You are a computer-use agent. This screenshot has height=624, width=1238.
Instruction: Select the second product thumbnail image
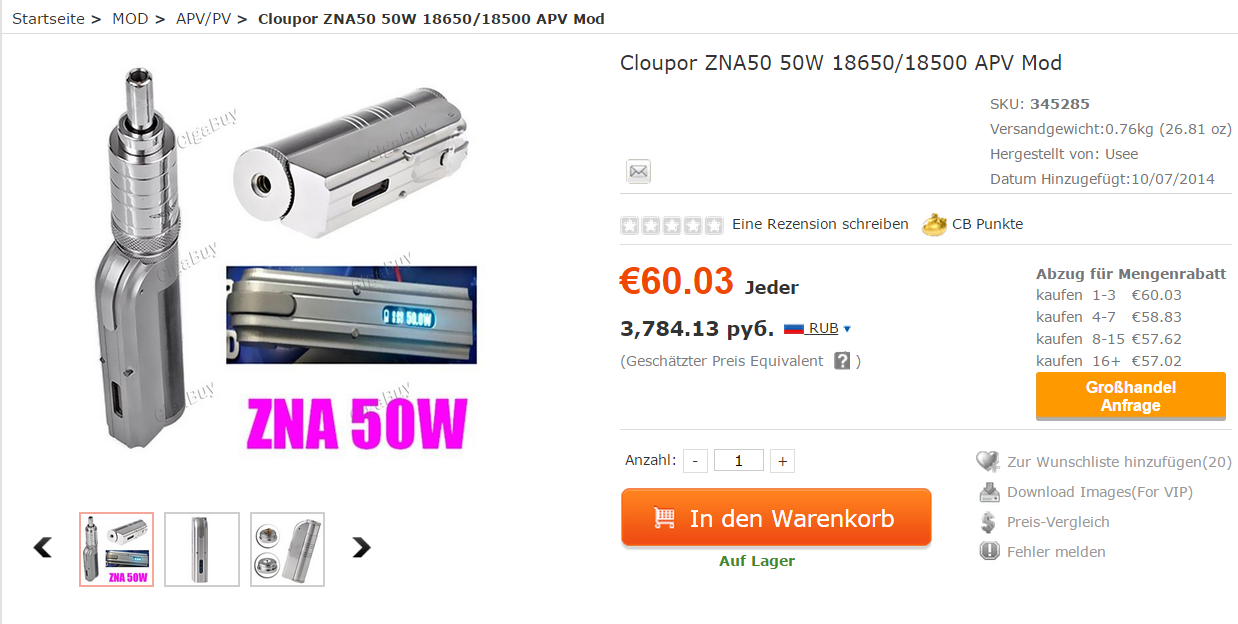click(x=202, y=549)
